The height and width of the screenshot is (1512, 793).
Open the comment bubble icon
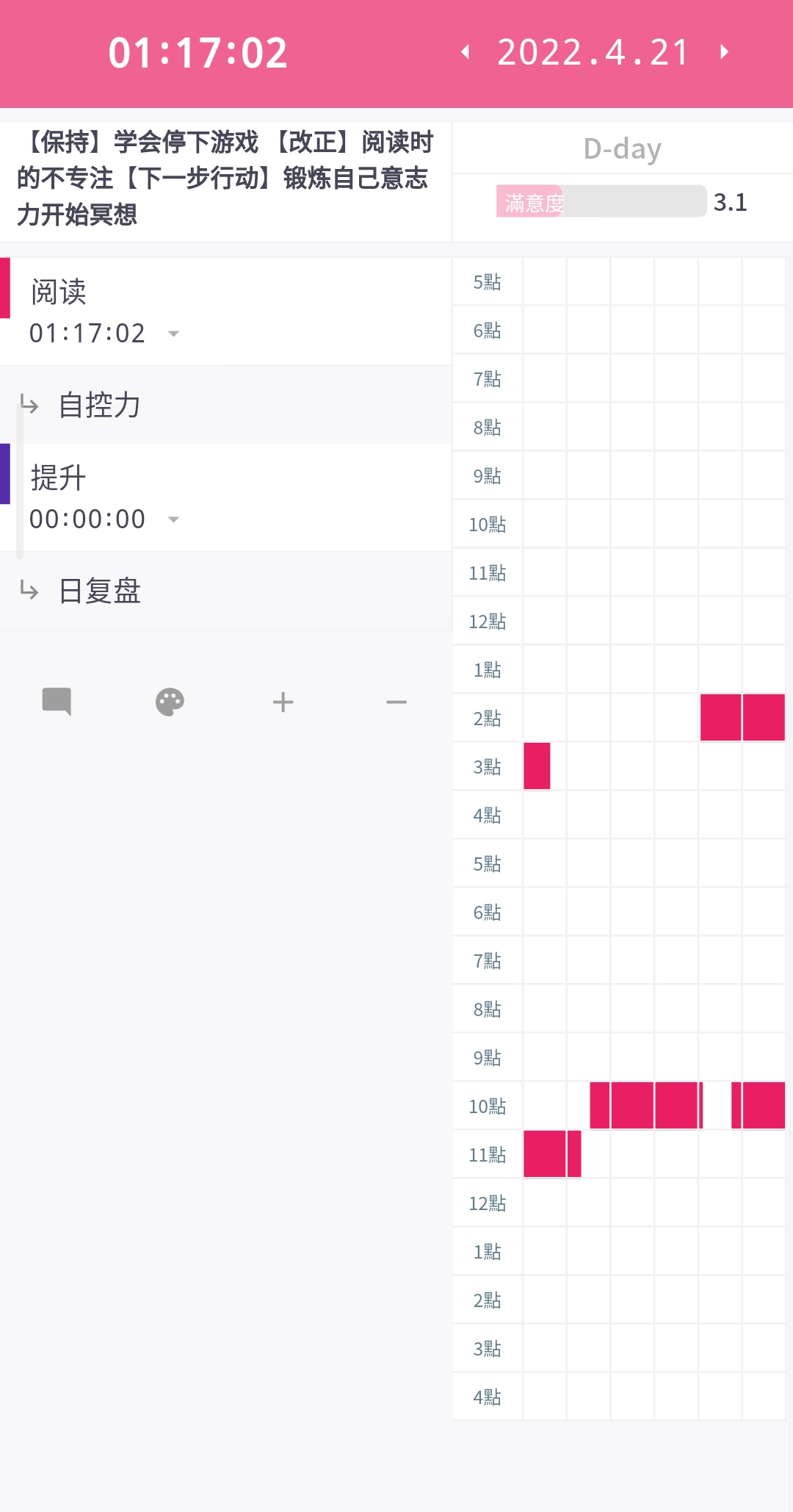coord(57,702)
